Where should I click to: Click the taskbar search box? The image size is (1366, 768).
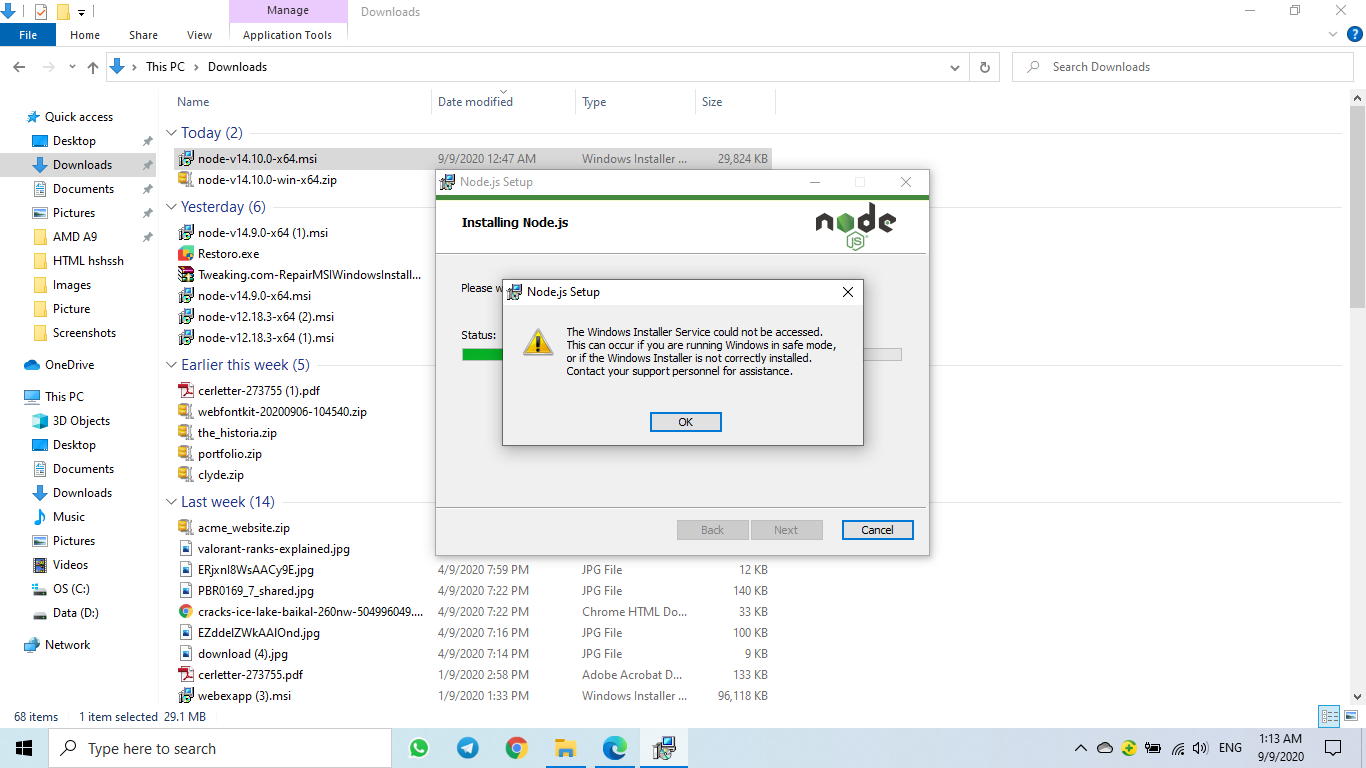[220, 748]
